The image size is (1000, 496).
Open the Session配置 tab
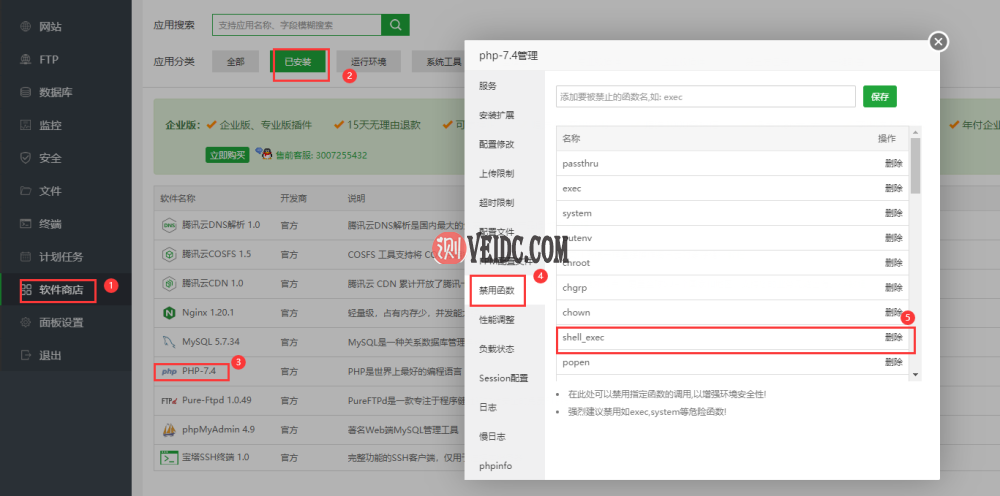click(x=503, y=378)
